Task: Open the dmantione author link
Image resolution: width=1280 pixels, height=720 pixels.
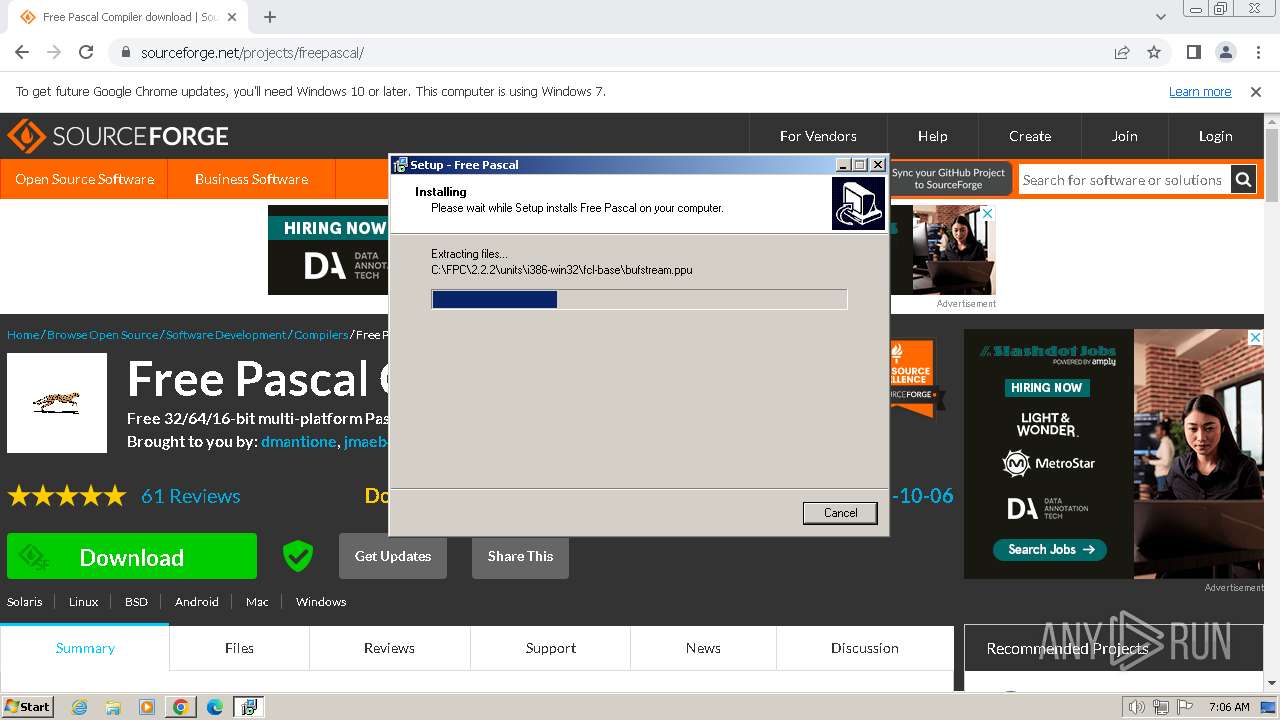Action: (x=298, y=442)
